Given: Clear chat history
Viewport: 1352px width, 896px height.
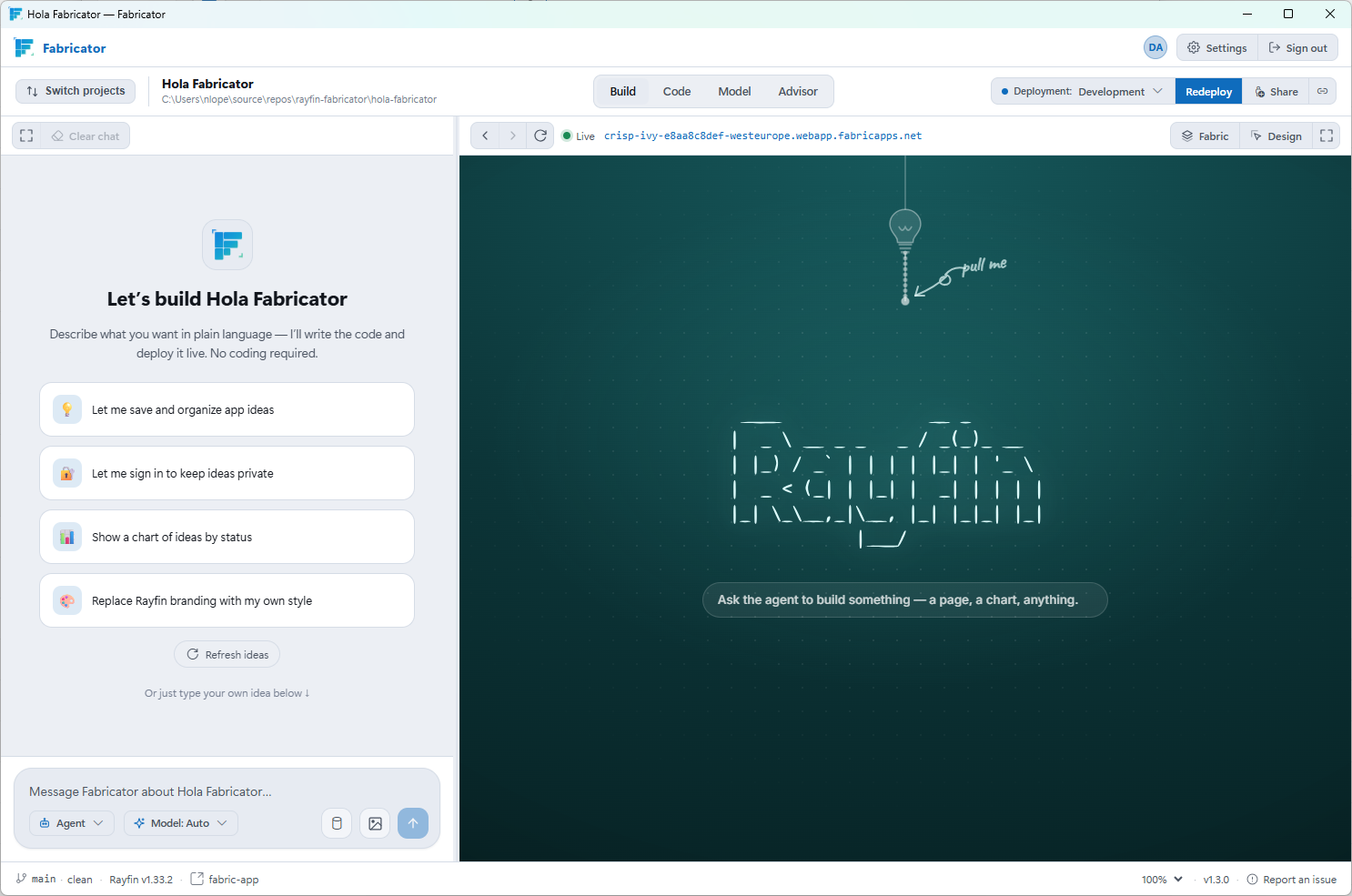Looking at the screenshot, I should pos(86,136).
